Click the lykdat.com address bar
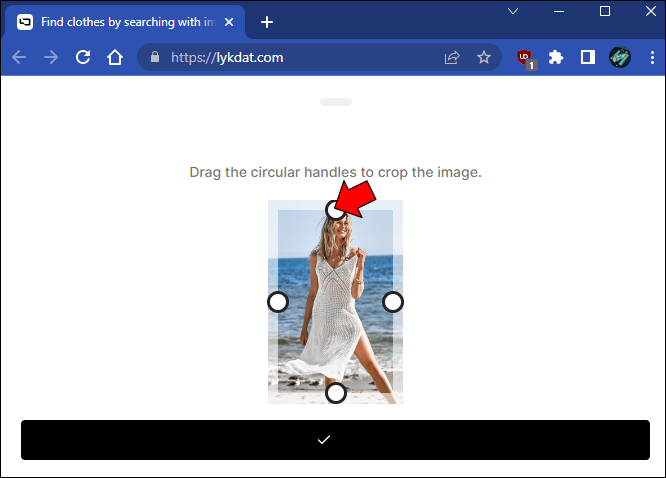Screen dimensions: 666x478 297,57
